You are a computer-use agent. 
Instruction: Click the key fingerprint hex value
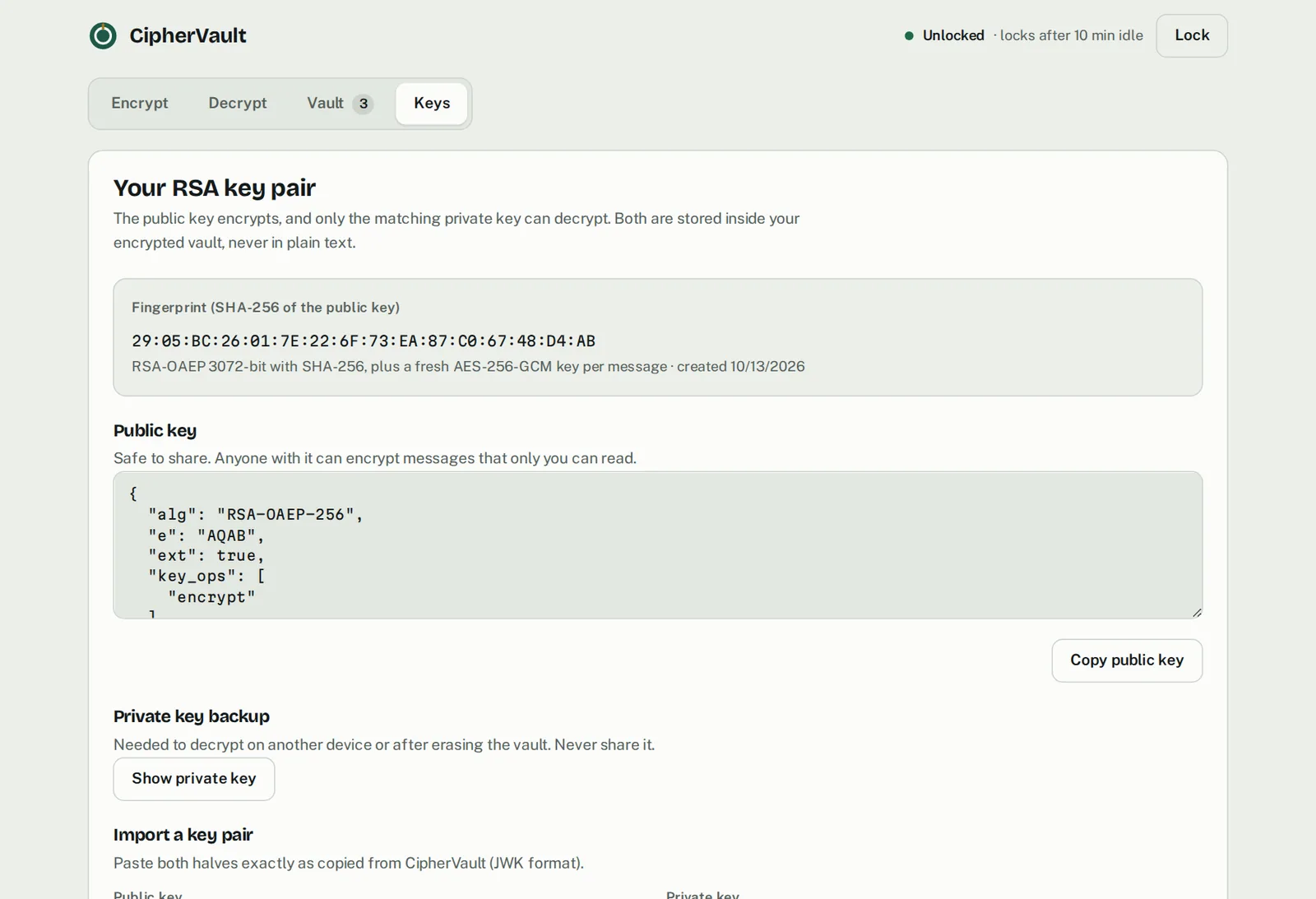click(364, 341)
